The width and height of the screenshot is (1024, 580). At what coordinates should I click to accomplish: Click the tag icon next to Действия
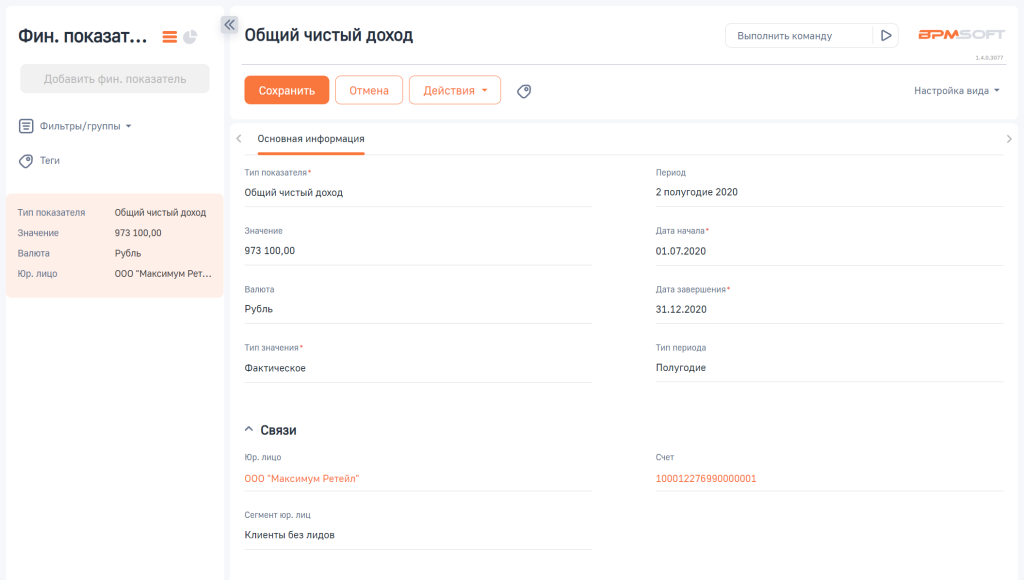point(524,90)
